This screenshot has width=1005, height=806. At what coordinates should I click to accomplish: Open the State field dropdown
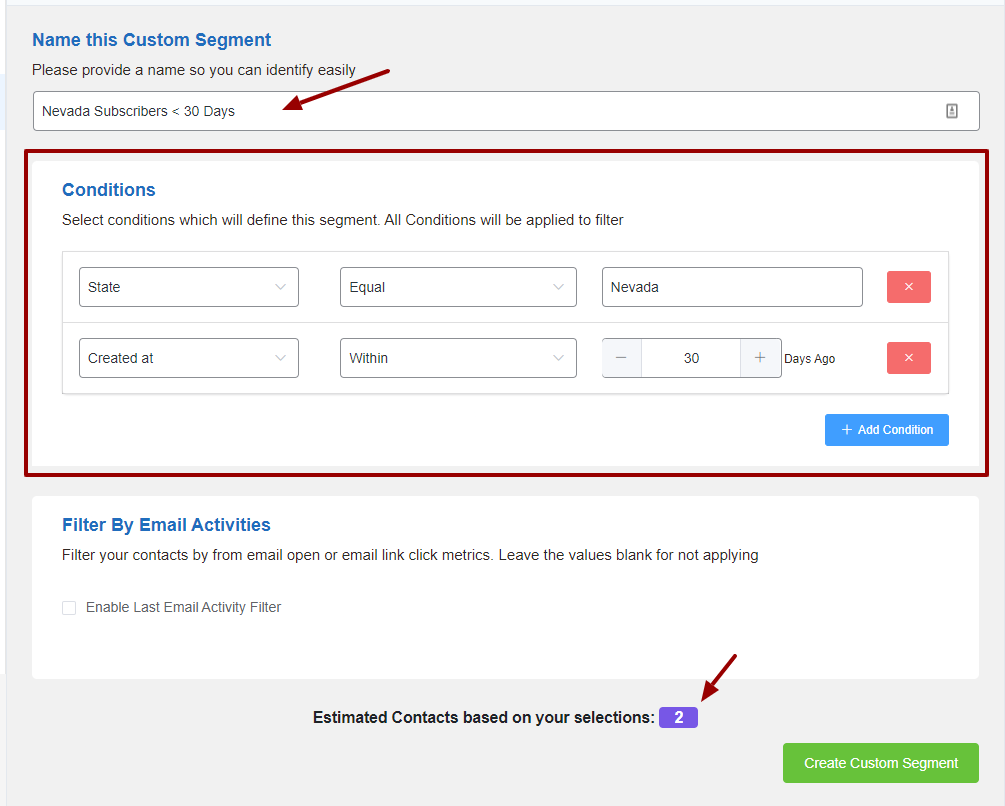point(188,287)
